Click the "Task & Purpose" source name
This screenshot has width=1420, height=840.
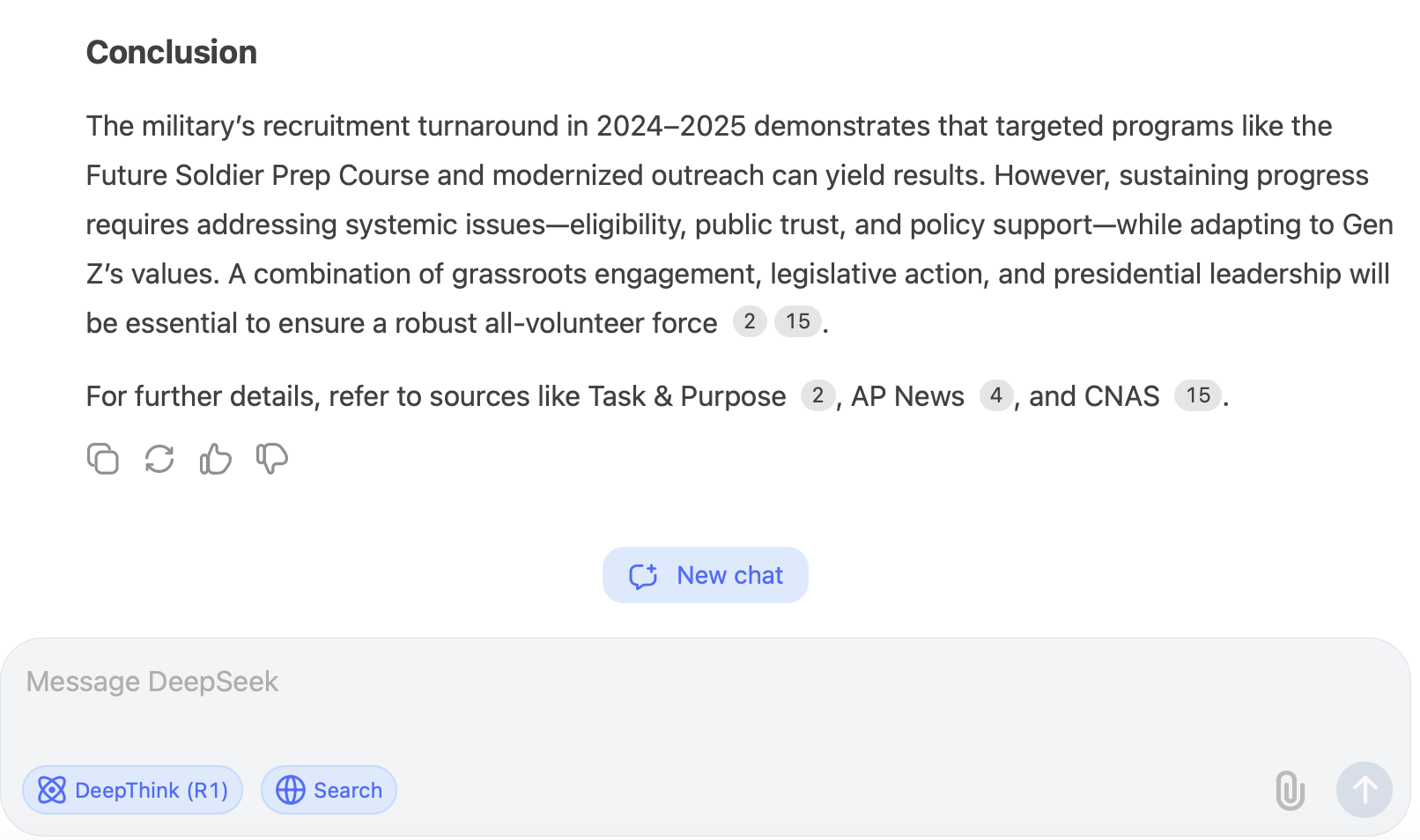click(687, 396)
